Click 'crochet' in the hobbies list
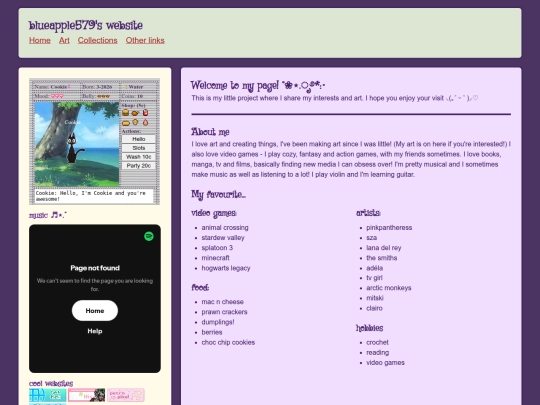Viewport: 540px width, 405px height. coord(377,342)
